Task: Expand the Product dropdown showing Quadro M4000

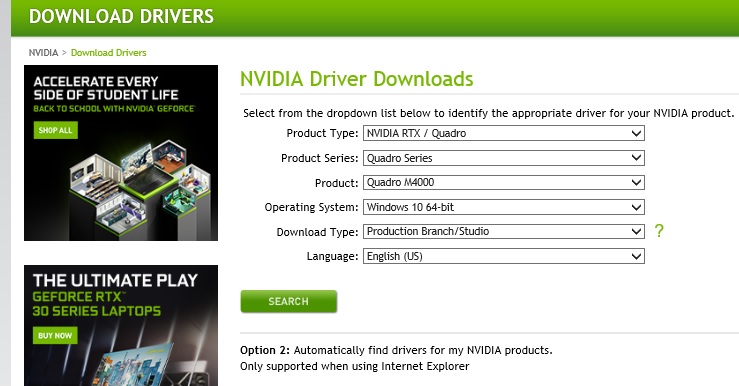Action: (503, 182)
